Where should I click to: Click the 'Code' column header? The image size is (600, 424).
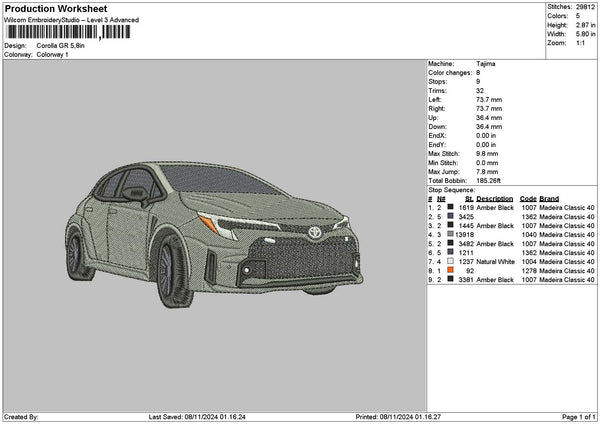pos(528,199)
